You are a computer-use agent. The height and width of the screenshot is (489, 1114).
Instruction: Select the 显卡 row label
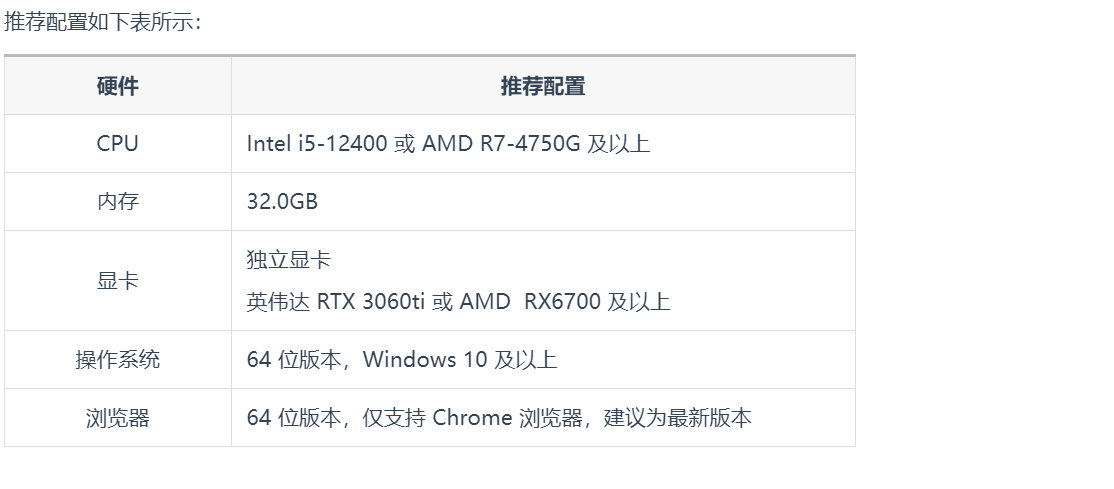[117, 281]
